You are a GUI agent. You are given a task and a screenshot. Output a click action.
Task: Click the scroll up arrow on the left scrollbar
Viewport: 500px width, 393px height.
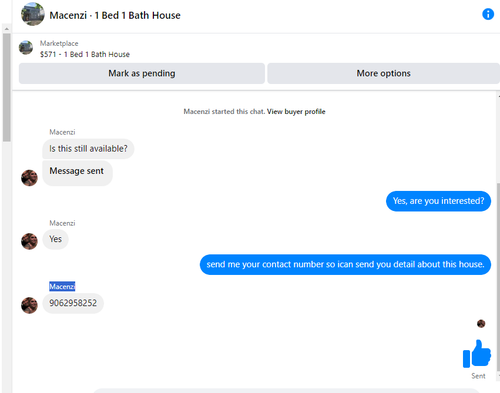pyautogui.click(x=6, y=29)
